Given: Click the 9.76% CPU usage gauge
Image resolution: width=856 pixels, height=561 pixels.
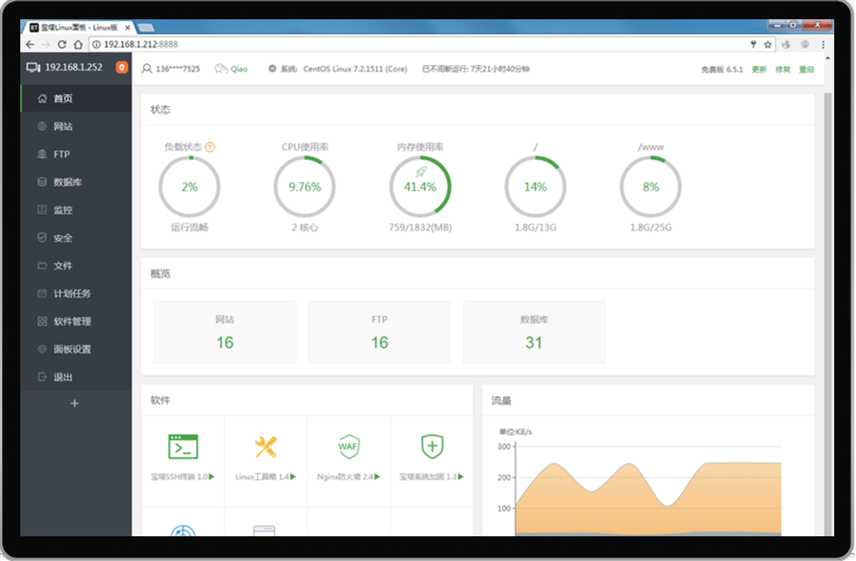Looking at the screenshot, I should point(305,187).
